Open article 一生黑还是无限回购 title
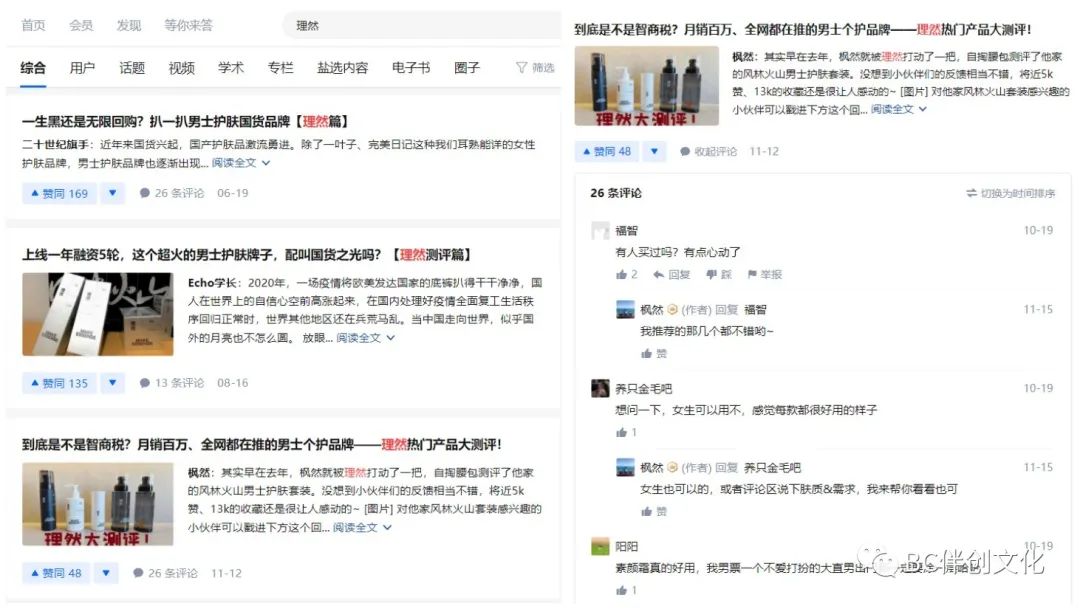 [185, 121]
